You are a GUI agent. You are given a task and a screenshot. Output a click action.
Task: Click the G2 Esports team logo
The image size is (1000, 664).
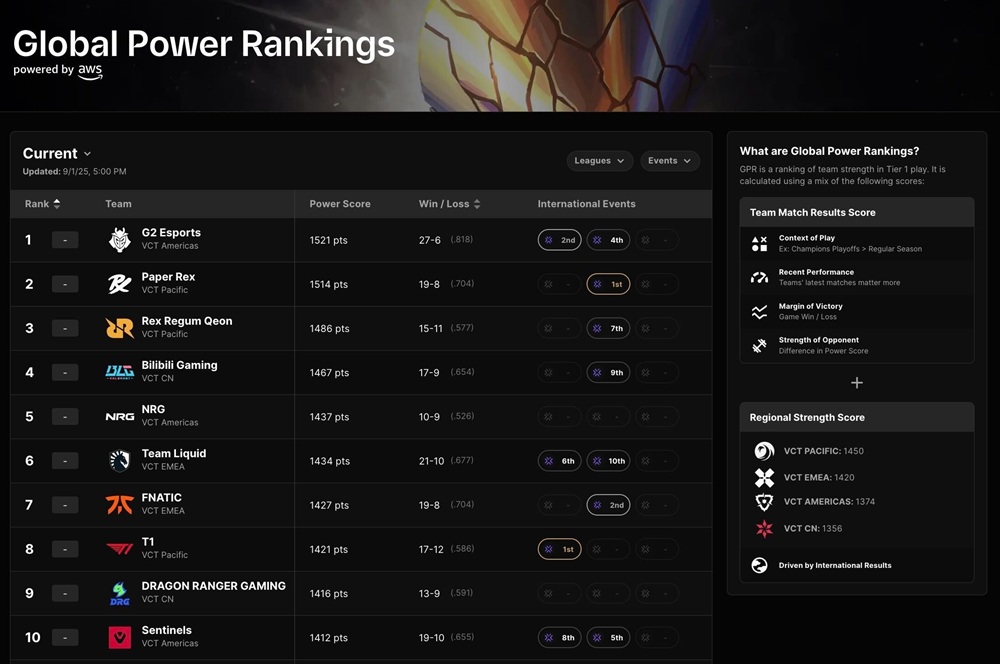click(x=119, y=239)
